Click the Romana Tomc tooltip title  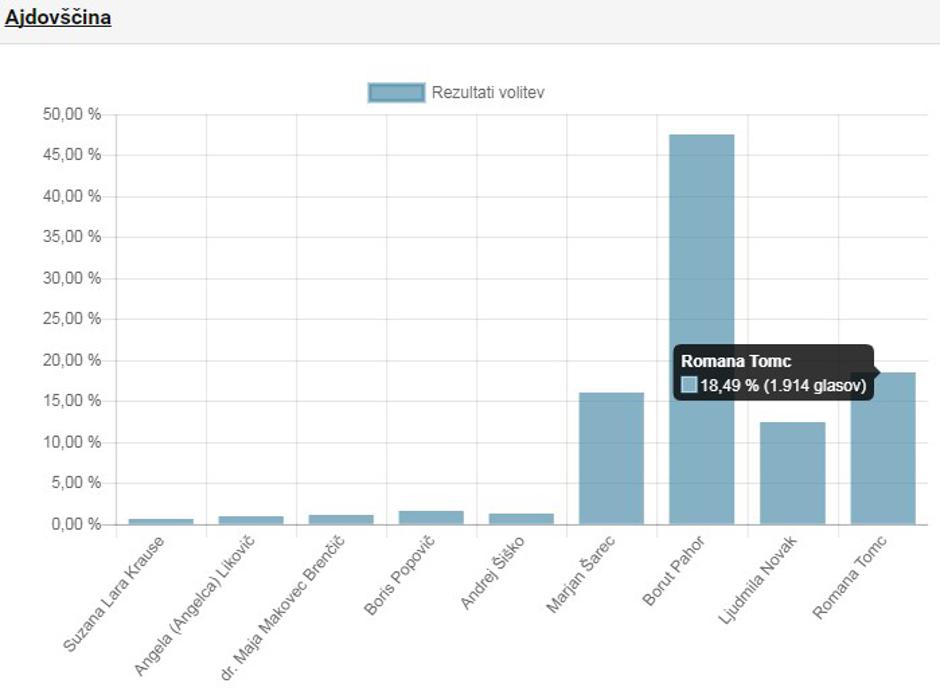coord(736,362)
